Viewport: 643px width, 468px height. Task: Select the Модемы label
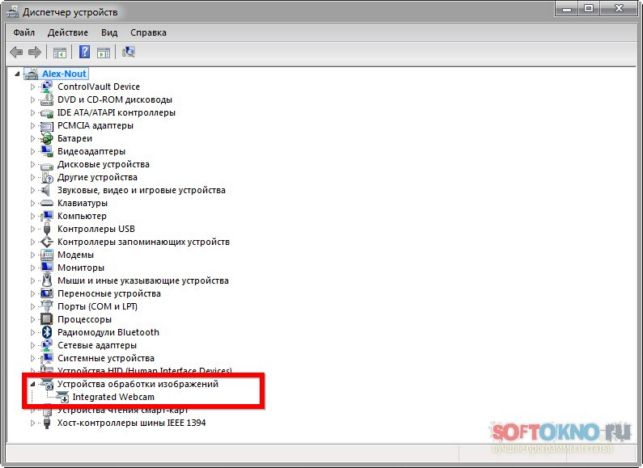point(75,255)
